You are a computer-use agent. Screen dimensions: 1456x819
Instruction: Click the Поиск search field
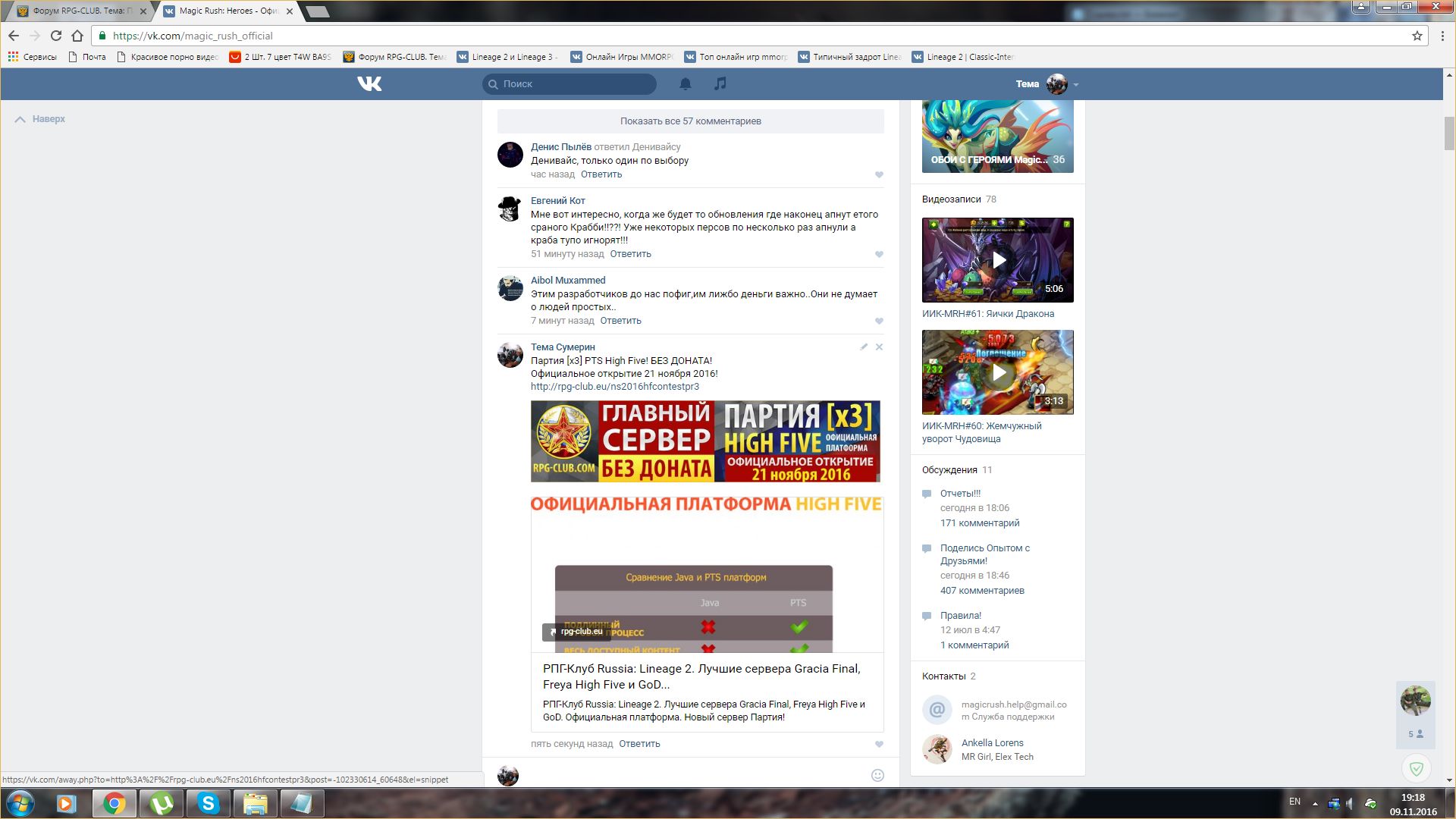[x=570, y=84]
